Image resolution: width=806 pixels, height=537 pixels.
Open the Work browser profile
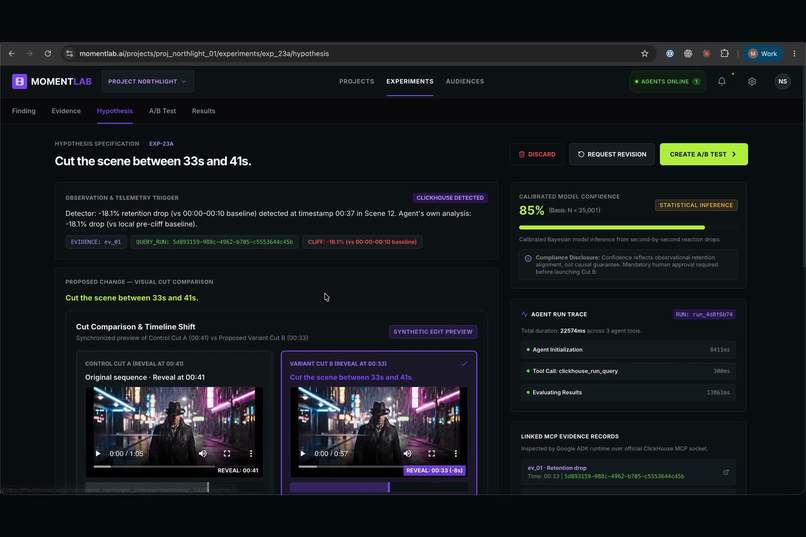tap(763, 53)
